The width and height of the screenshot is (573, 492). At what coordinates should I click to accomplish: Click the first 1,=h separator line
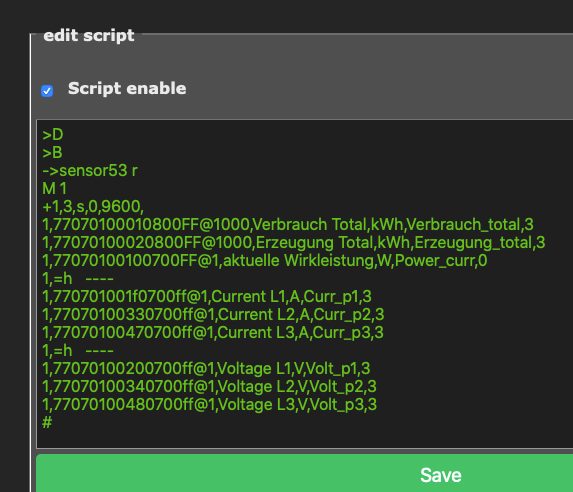coord(78,279)
